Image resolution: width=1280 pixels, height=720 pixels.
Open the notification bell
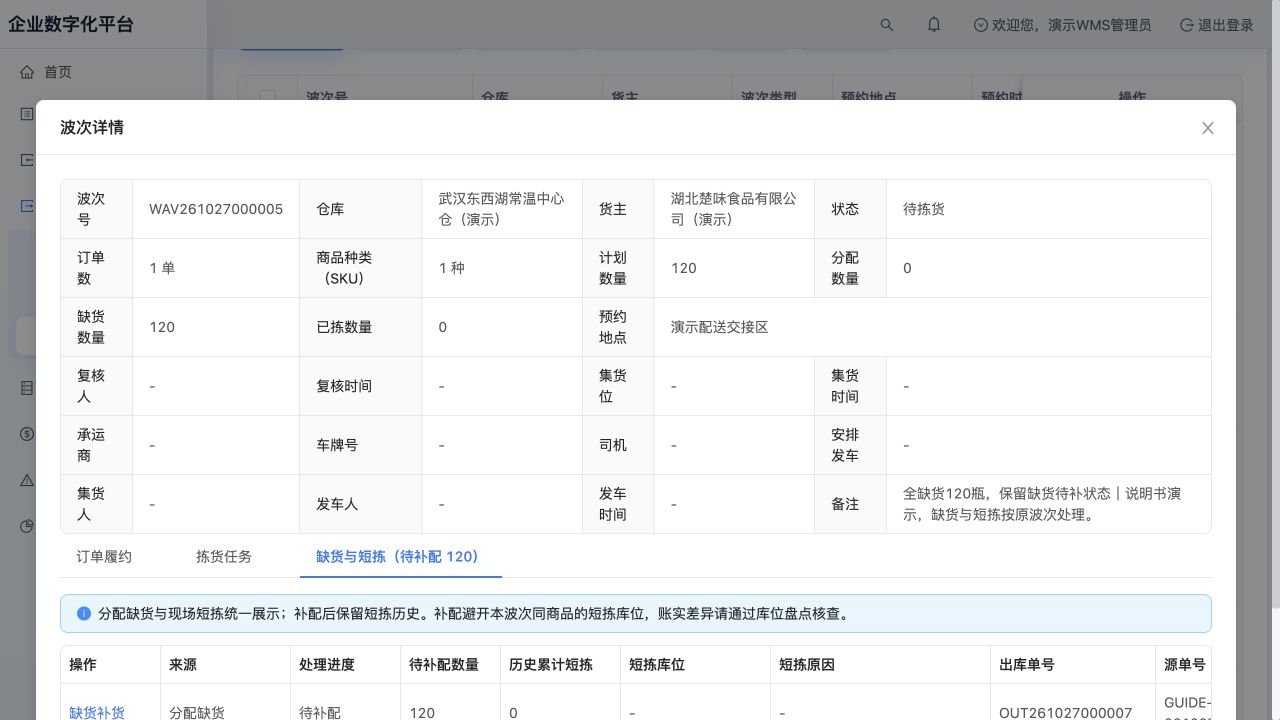click(x=934, y=25)
